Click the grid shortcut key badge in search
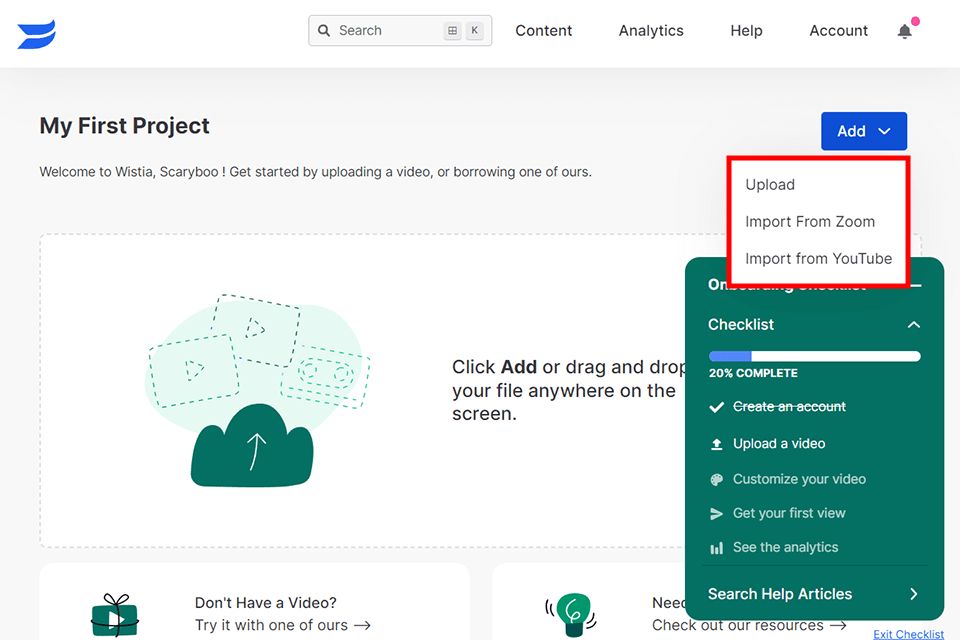This screenshot has width=960, height=640. pyautogui.click(x=452, y=31)
